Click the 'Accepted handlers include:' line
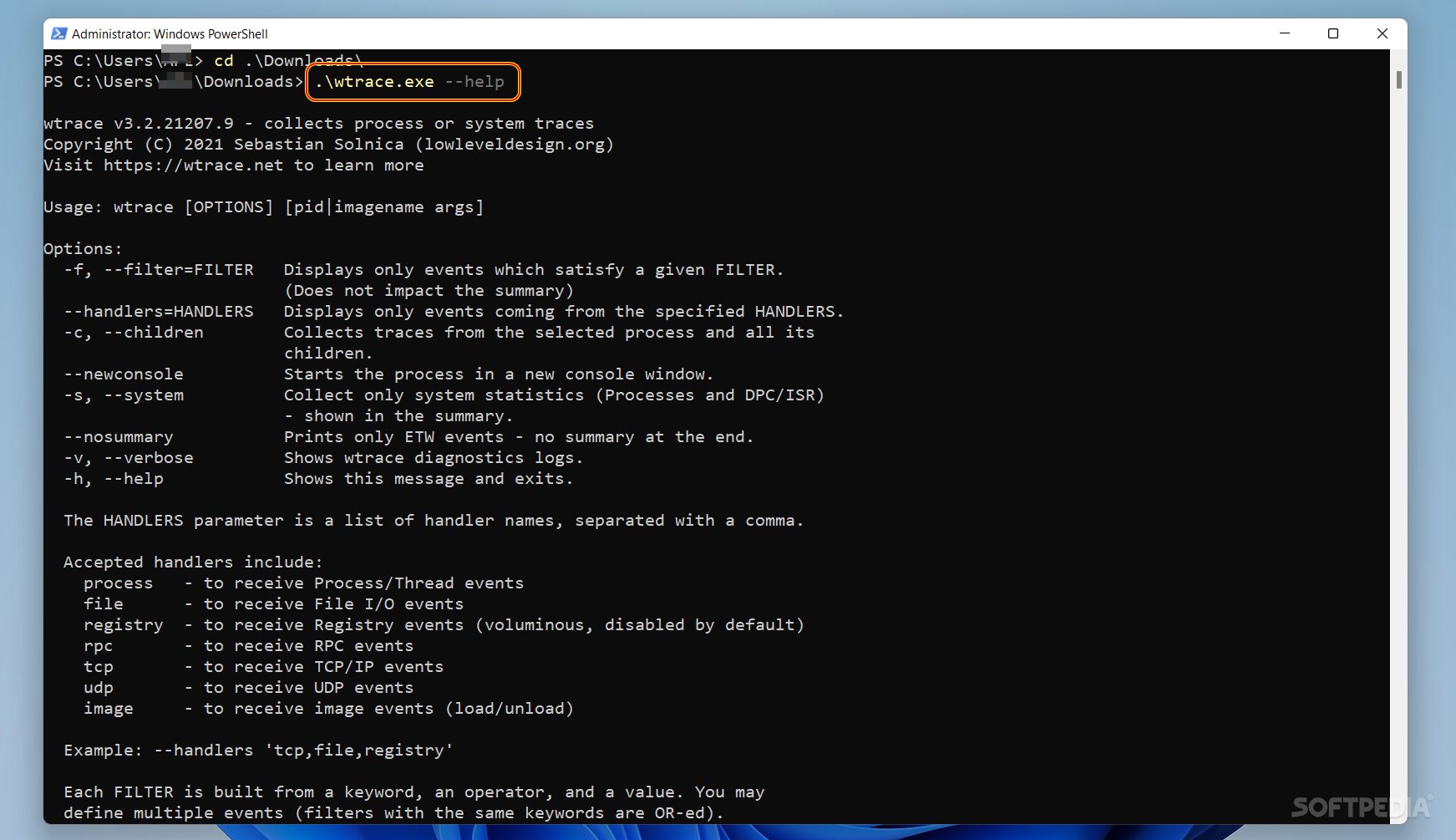Screen dimensions: 1456x840 click(193, 563)
